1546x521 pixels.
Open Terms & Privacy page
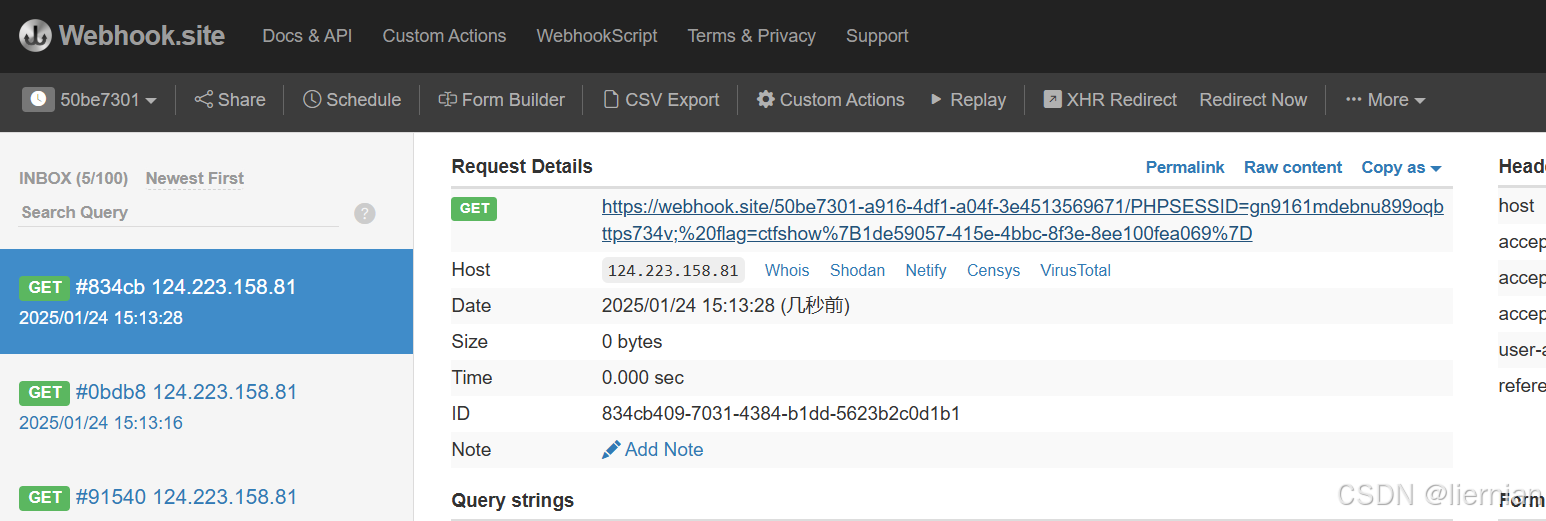coord(751,36)
